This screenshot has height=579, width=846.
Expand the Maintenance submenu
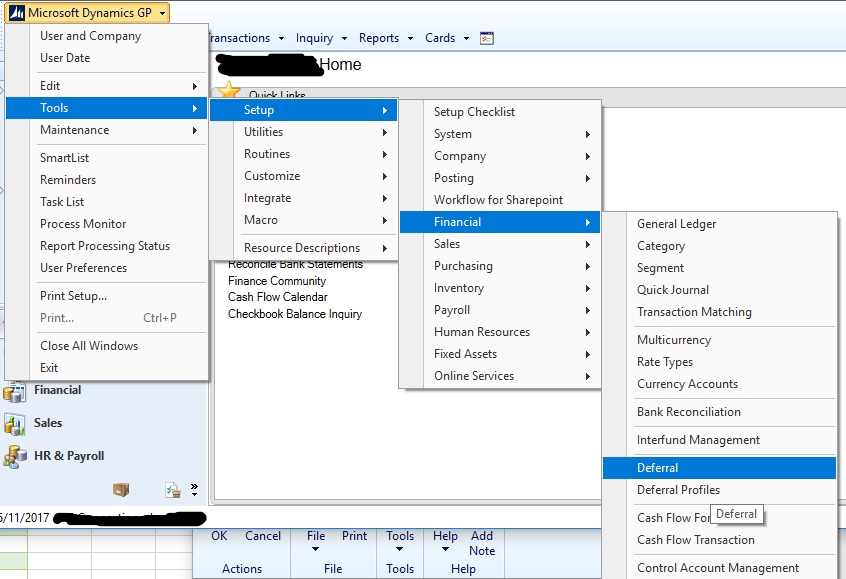pyautogui.click(x=107, y=130)
